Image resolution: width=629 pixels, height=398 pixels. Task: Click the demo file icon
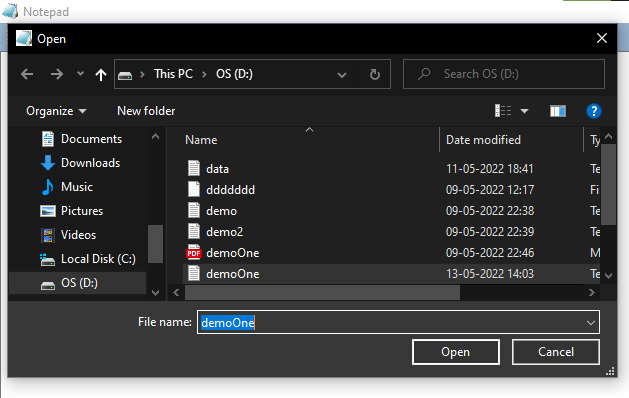(x=194, y=210)
